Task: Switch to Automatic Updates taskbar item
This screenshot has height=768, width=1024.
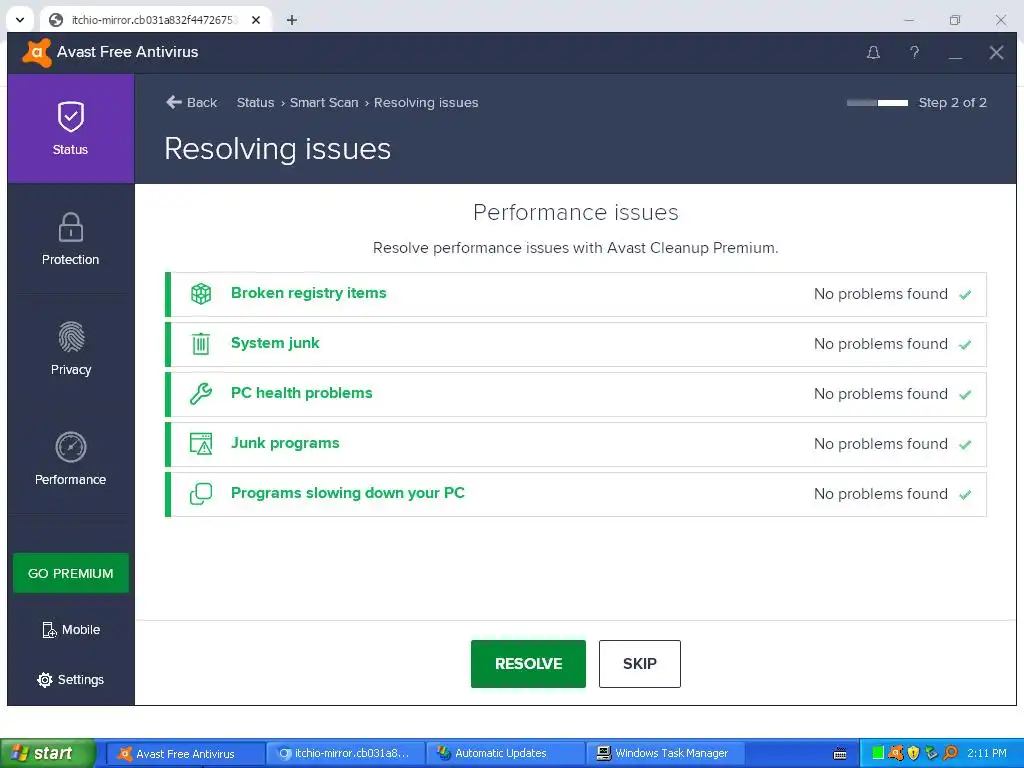Action: (x=505, y=753)
